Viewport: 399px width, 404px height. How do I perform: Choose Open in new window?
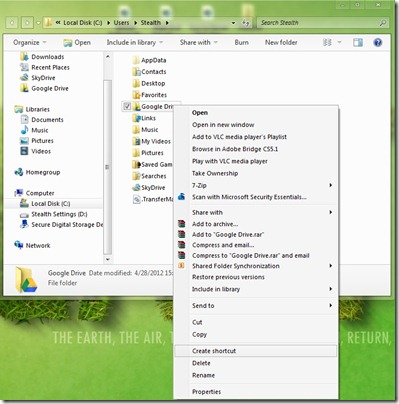(x=256, y=125)
